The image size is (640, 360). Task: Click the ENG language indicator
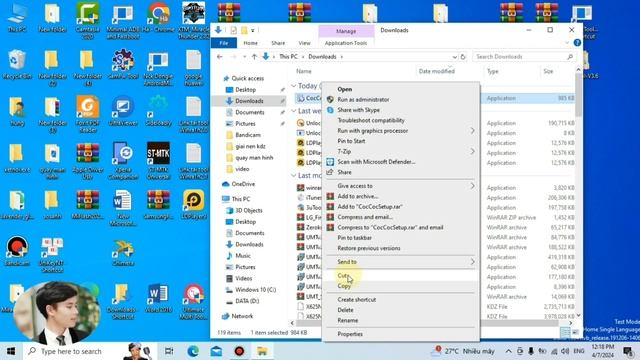[579, 351]
